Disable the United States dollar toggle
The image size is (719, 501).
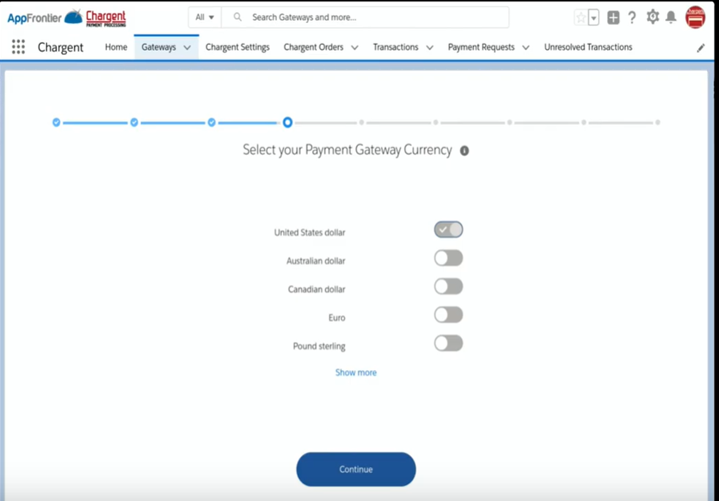tap(448, 230)
